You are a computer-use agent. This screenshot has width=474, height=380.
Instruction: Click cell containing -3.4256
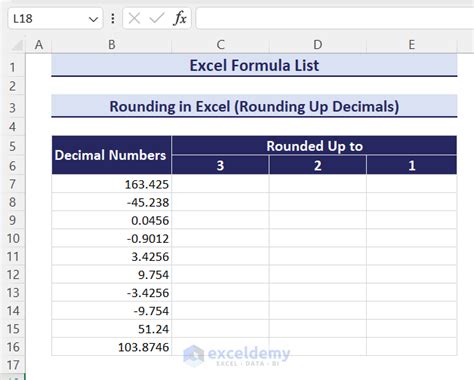tap(112, 292)
